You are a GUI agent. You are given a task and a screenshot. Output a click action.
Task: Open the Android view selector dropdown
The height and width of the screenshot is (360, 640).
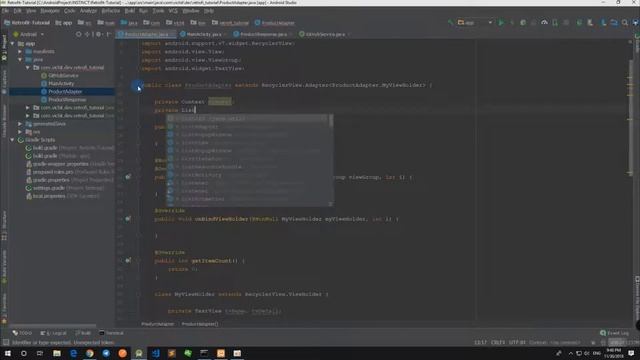pos(28,34)
